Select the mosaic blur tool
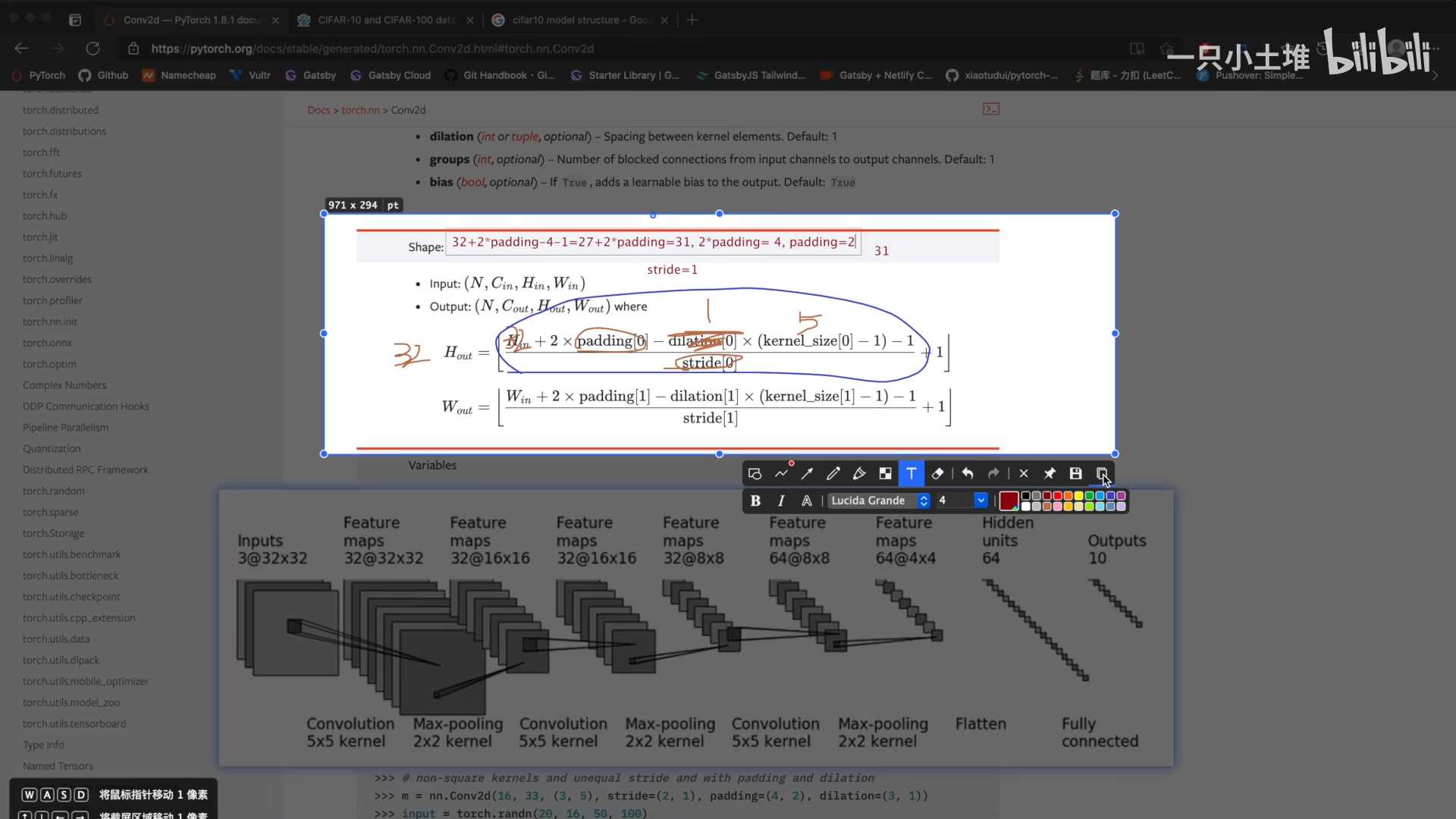This screenshot has width=1456, height=819. (885, 474)
